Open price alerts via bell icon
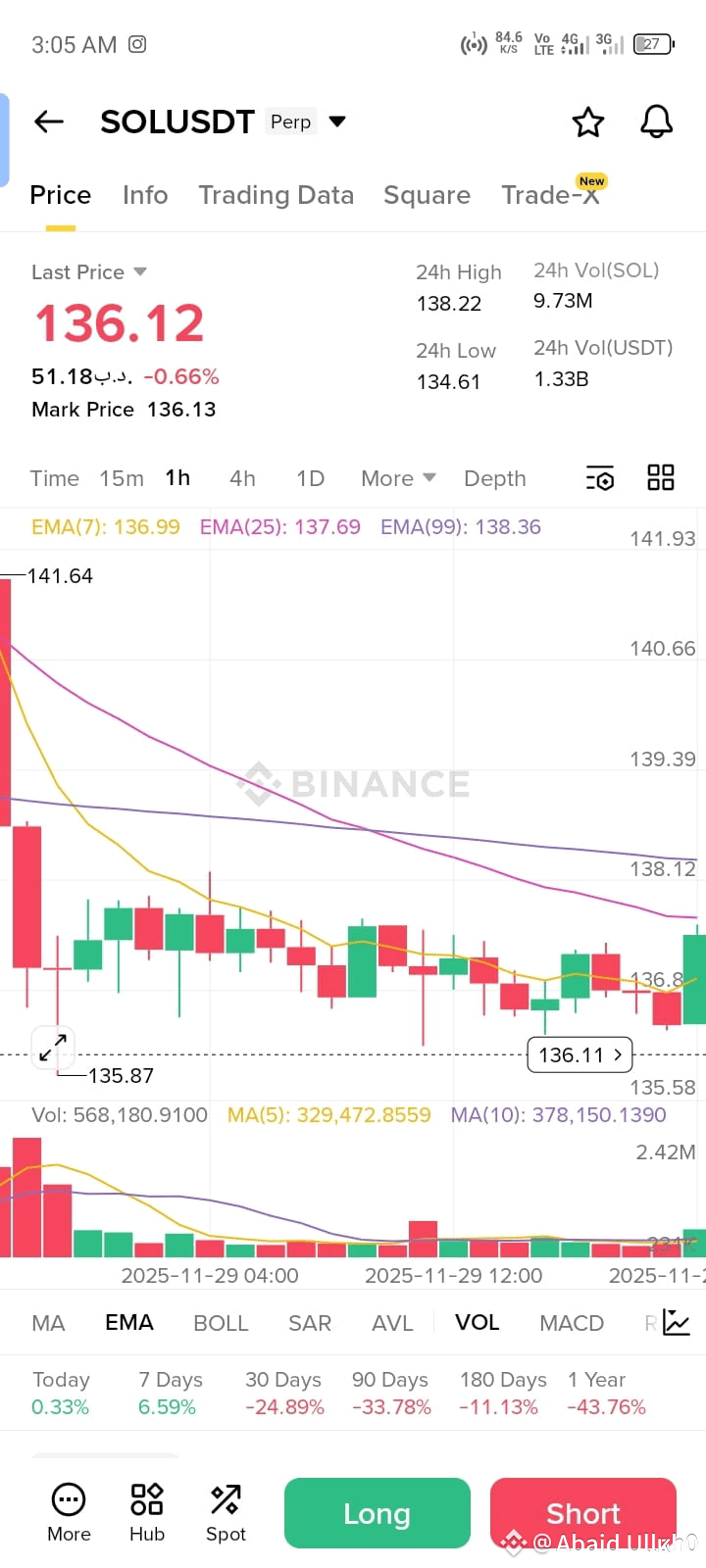Viewport: 706px width, 1568px height. tap(657, 122)
